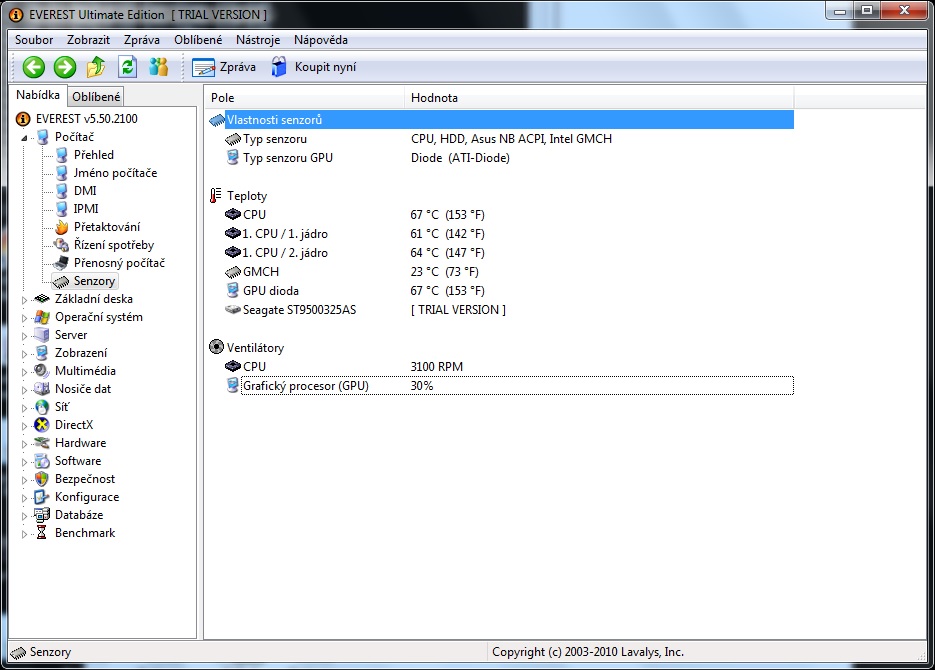The width and height of the screenshot is (935, 670).
Task: Click the Ventilátory fan icon
Action: coord(216,347)
